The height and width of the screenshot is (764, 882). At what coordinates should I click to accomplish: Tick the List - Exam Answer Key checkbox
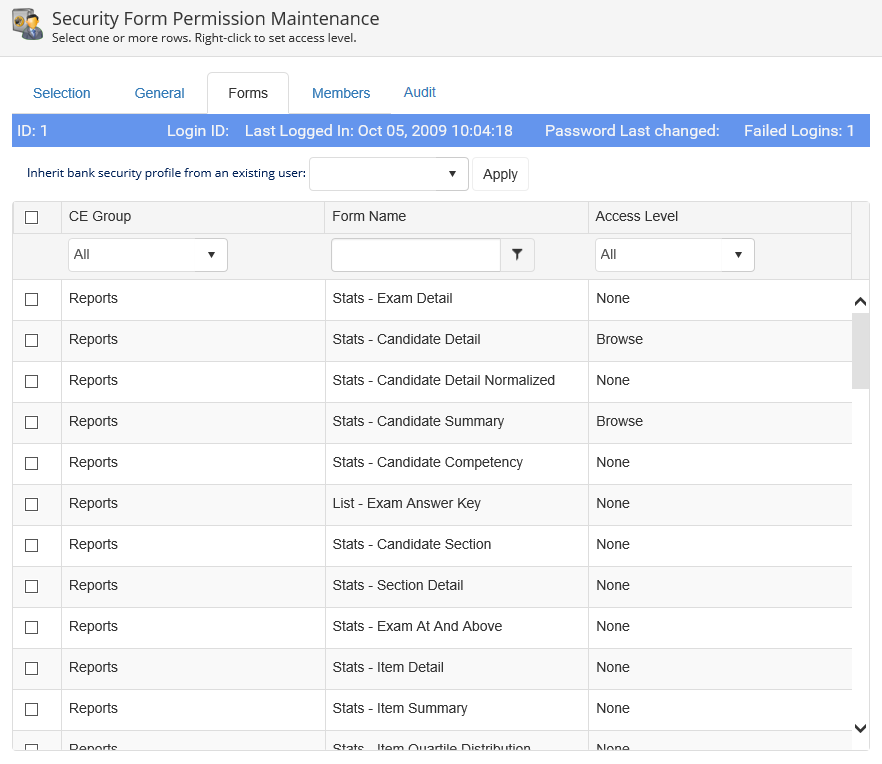tap(31, 504)
